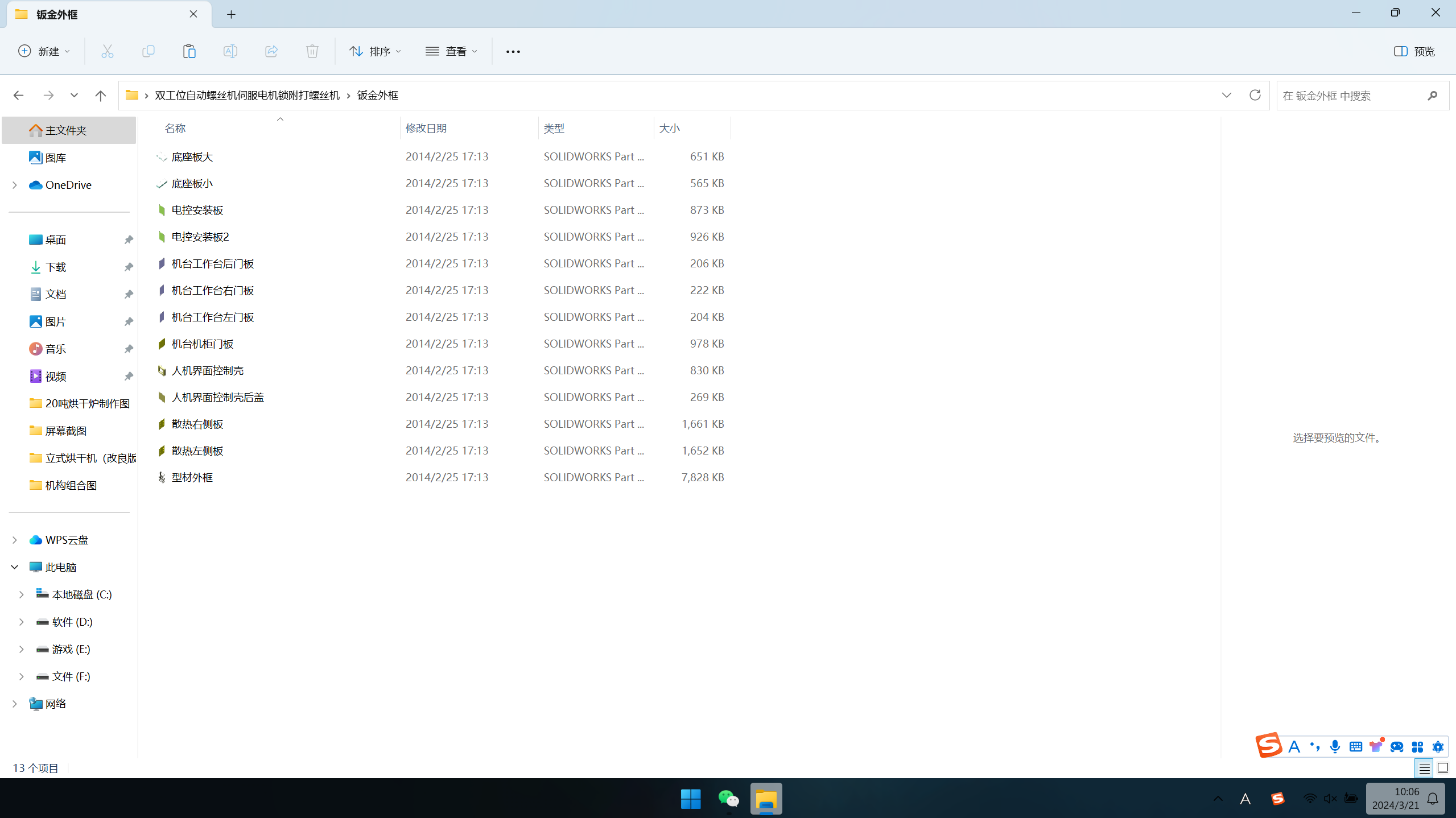Refresh the current folder view
Image resolution: width=1456 pixels, height=818 pixels.
coord(1255,95)
